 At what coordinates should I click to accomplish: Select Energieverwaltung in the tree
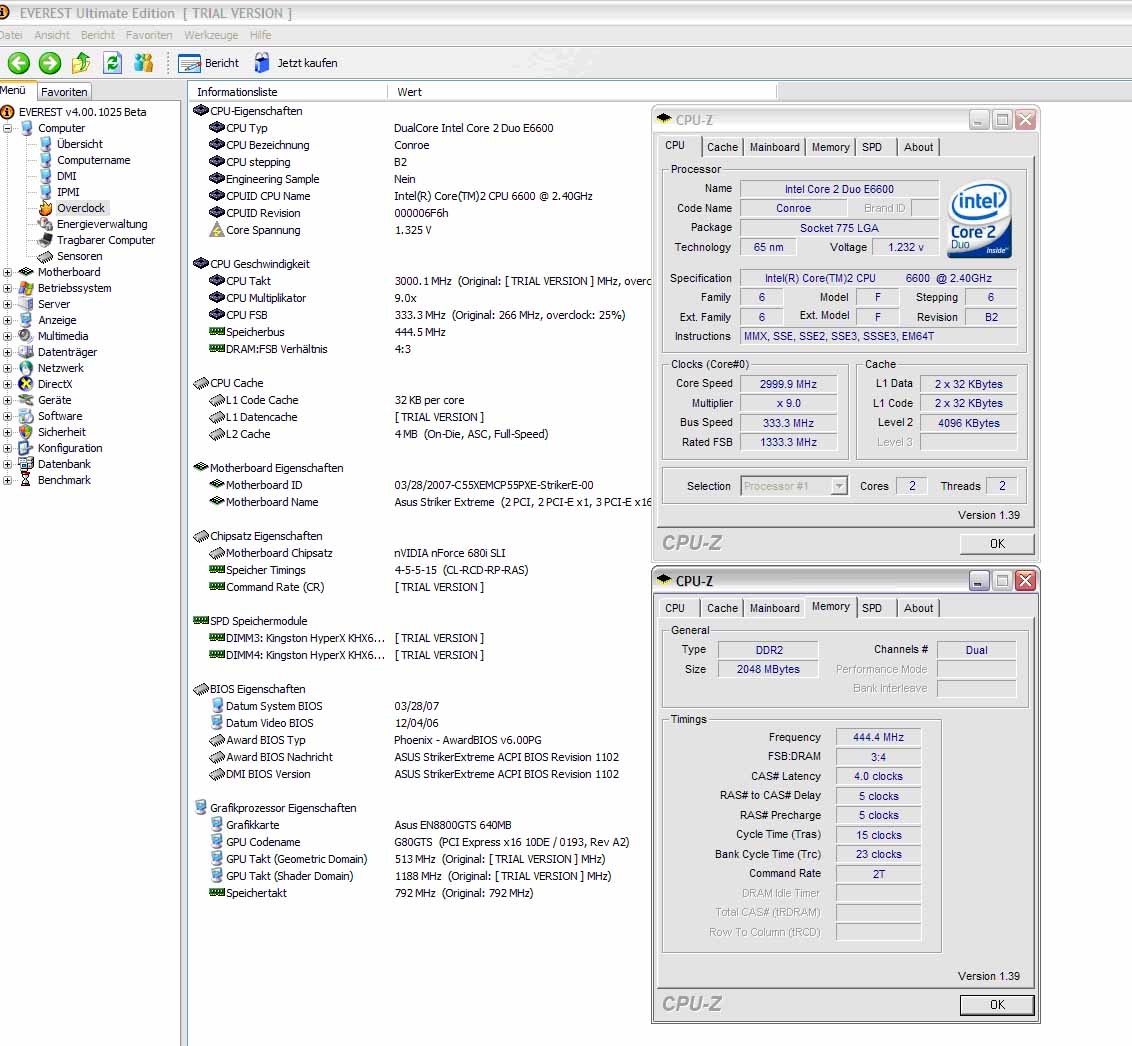pos(102,224)
